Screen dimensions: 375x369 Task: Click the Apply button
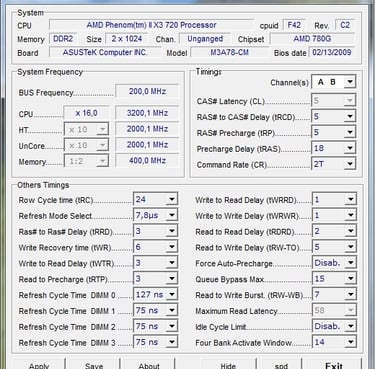point(39,364)
